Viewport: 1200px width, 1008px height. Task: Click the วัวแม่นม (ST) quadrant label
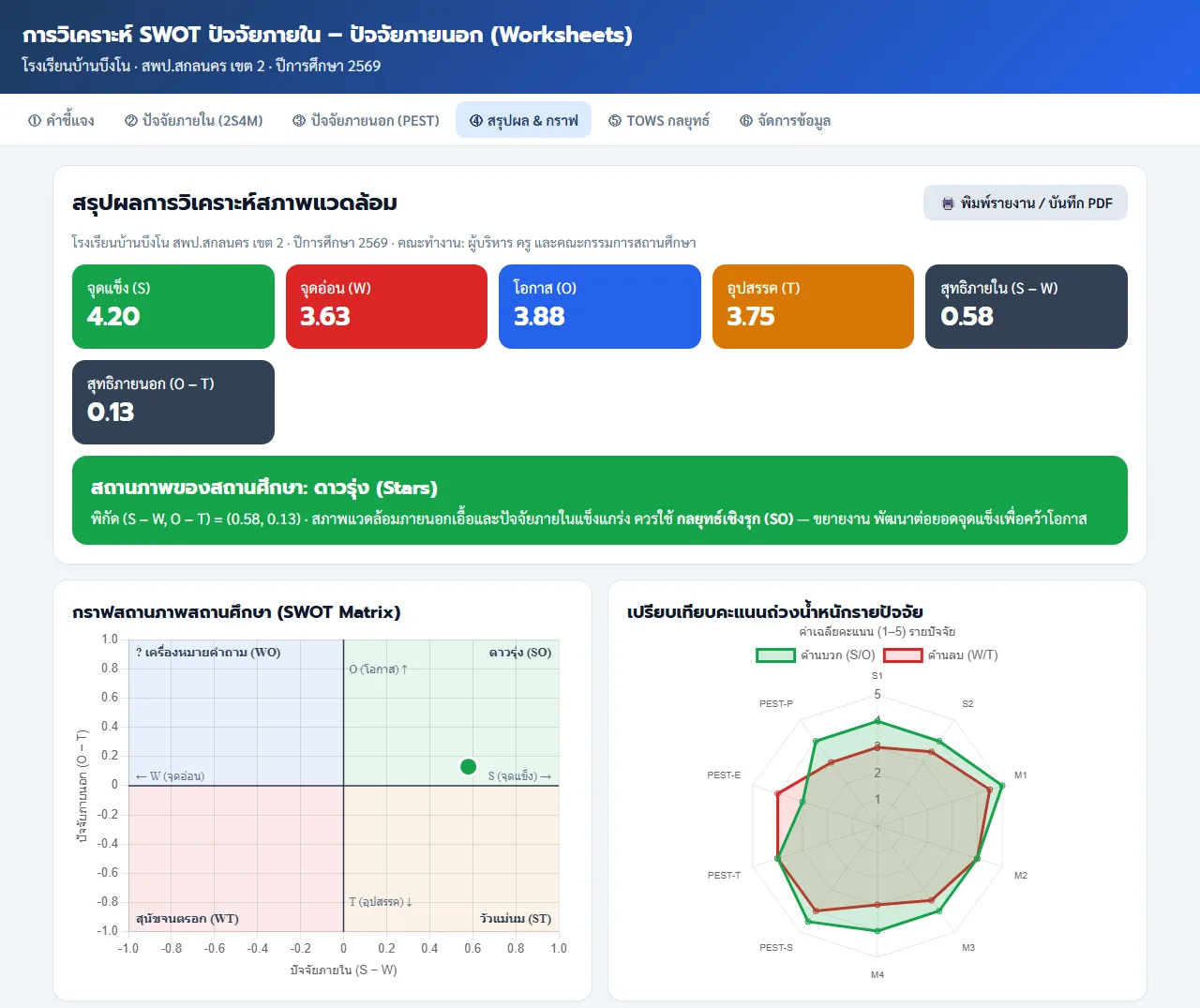(516, 919)
